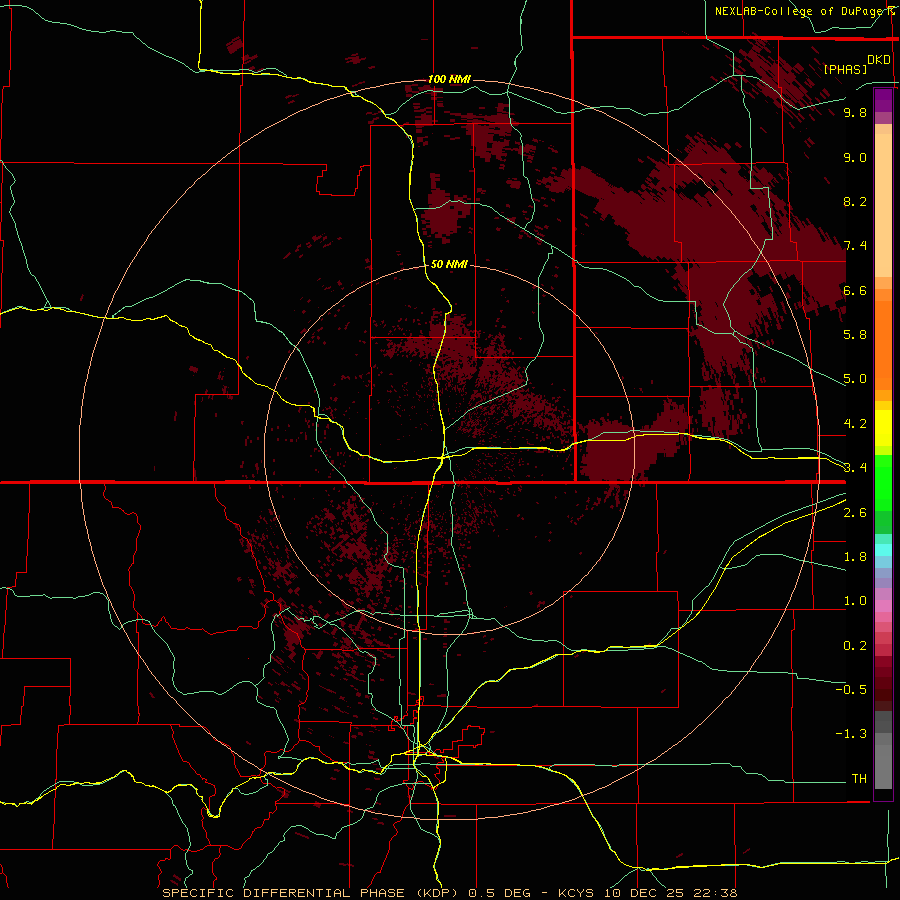Click the 5.8 value on the color scale
This screenshot has width=900, height=900.
click(x=855, y=335)
